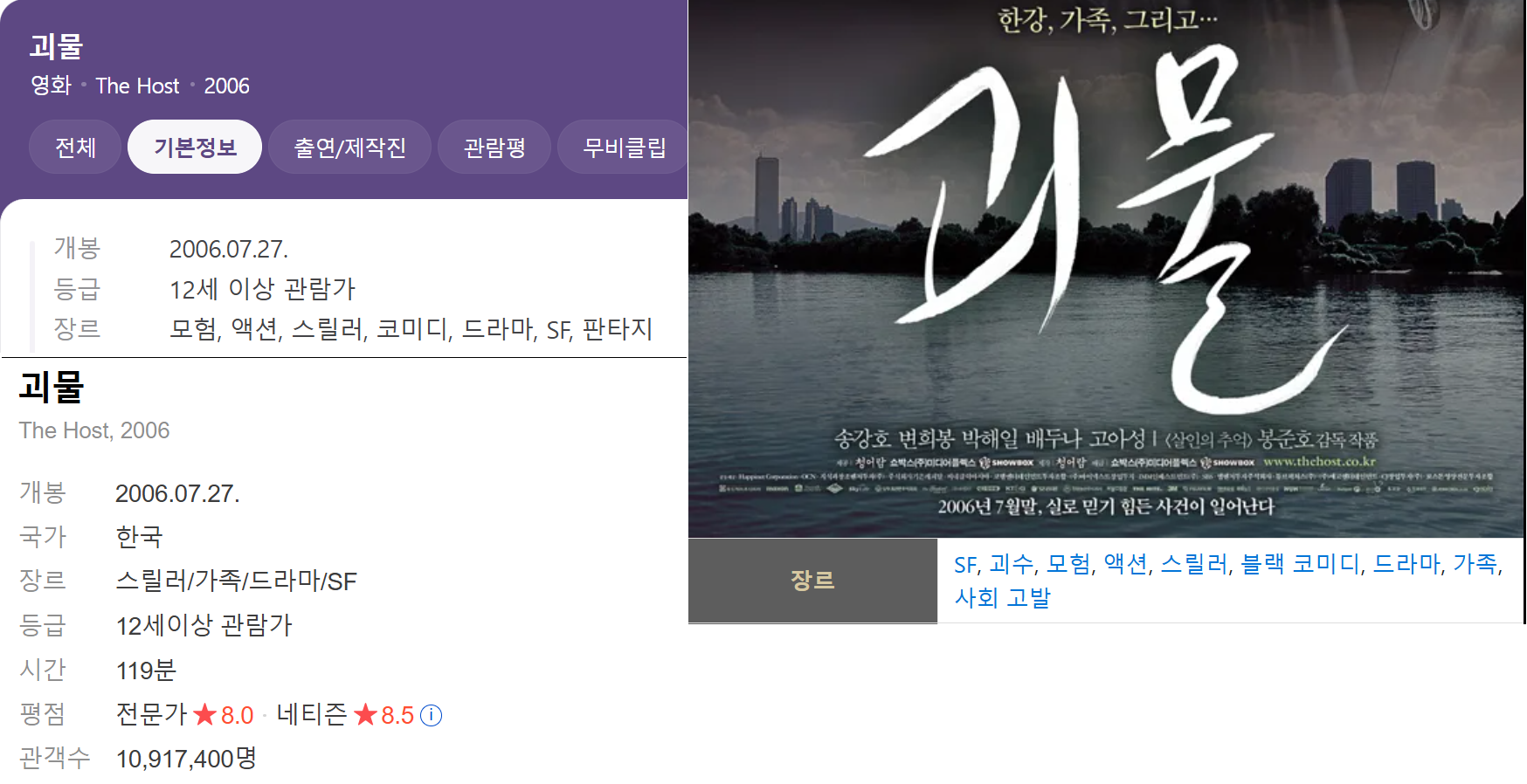Open the 출연/제작진 tab
1527x784 pixels.
click(349, 147)
